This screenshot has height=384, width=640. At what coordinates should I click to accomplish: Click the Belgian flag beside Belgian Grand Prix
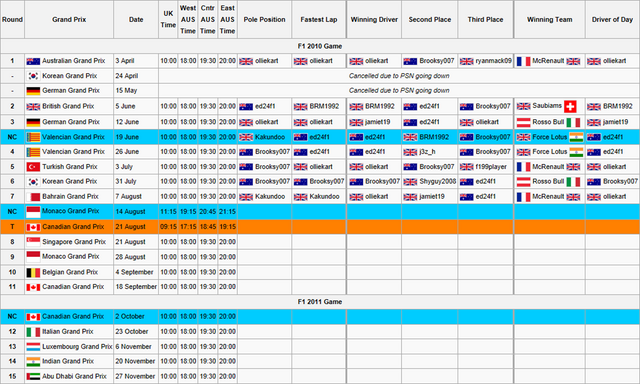33,272
